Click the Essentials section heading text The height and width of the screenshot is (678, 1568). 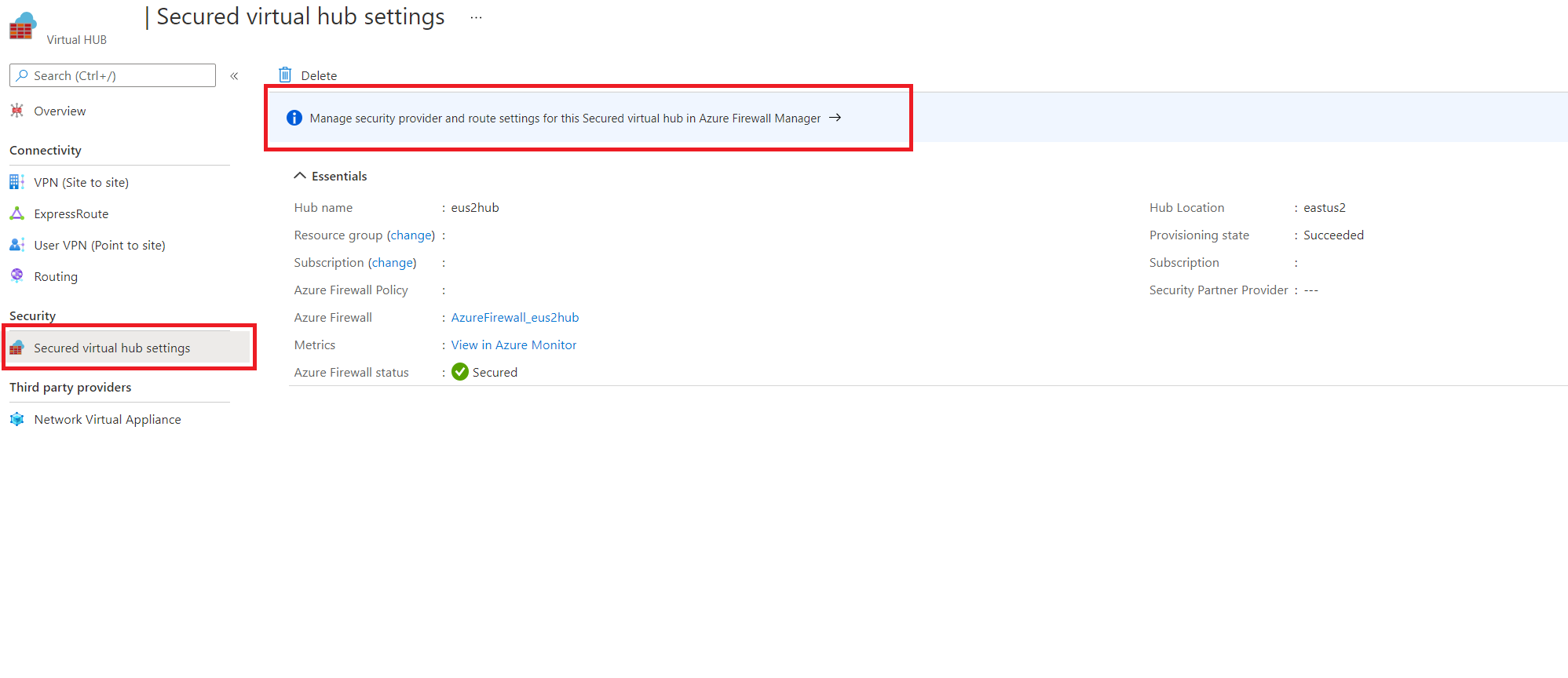coord(339,177)
